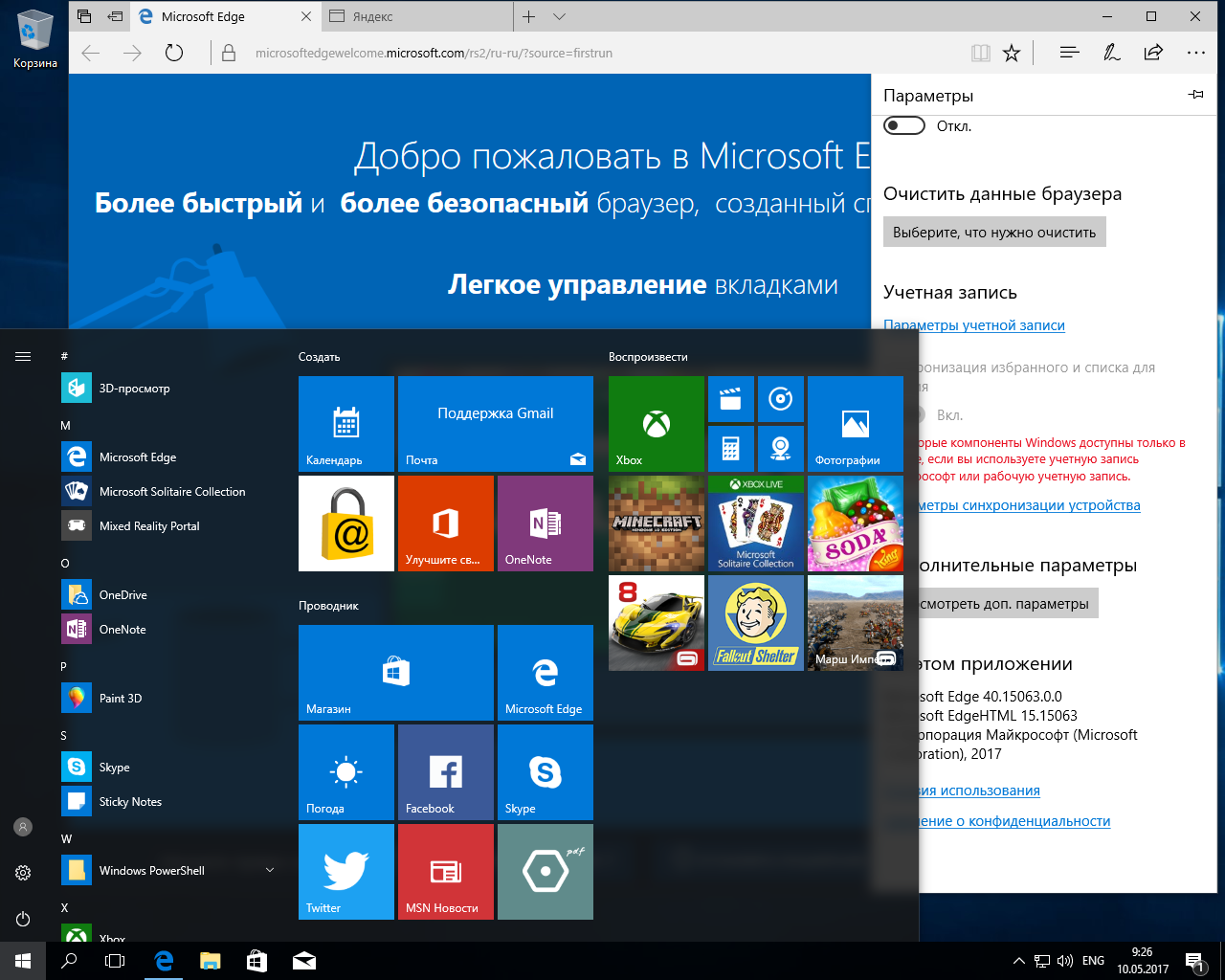The width and height of the screenshot is (1225, 980).
Task: Open the terms of use link
Action: (979, 791)
